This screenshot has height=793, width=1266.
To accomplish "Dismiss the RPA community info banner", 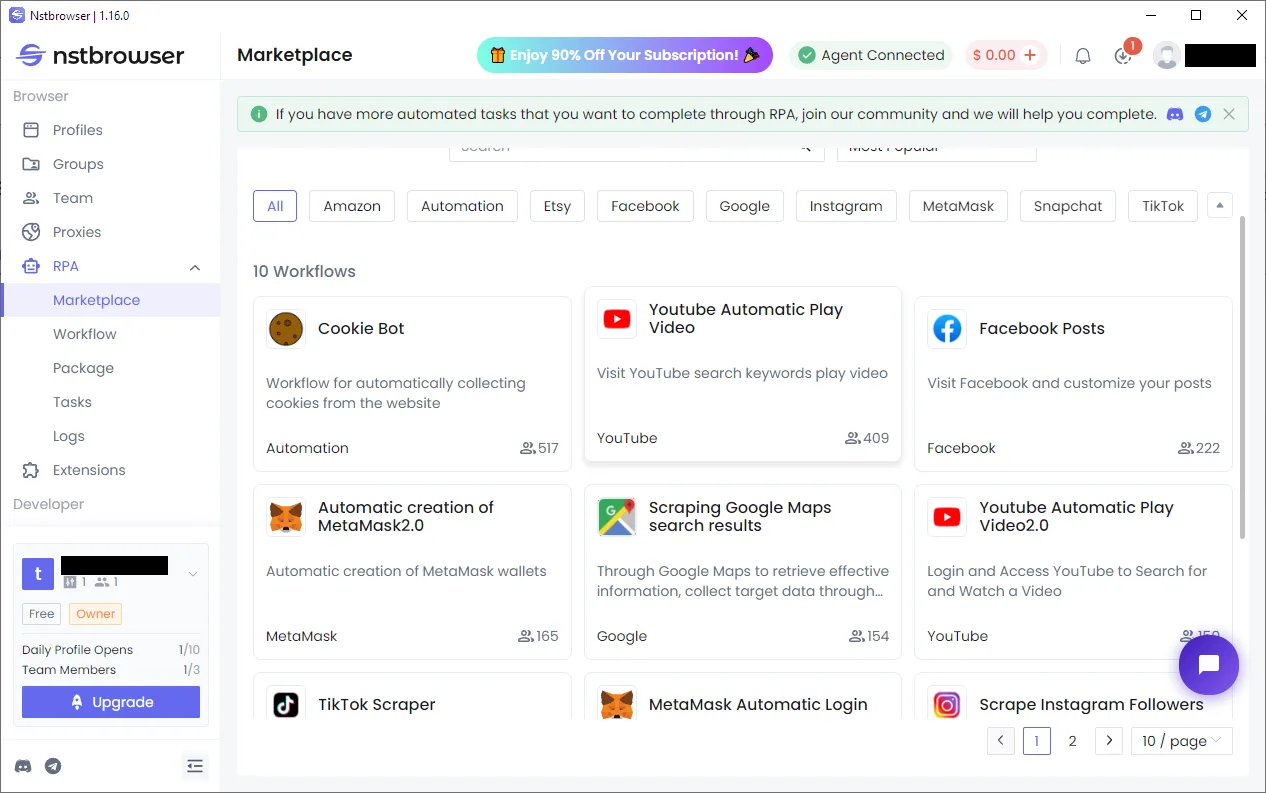I will 1229,114.
